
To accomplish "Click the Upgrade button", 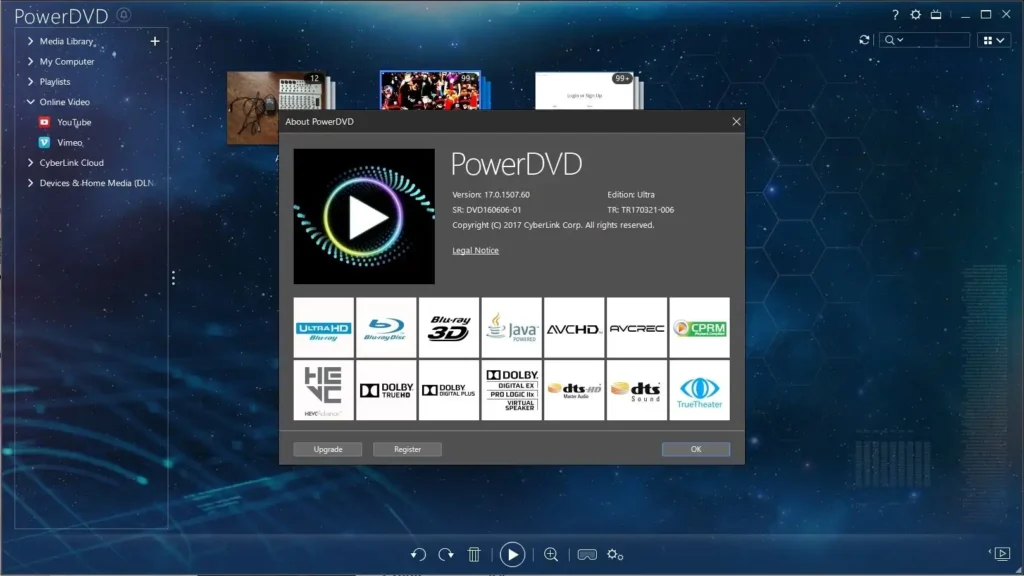I will 328,449.
